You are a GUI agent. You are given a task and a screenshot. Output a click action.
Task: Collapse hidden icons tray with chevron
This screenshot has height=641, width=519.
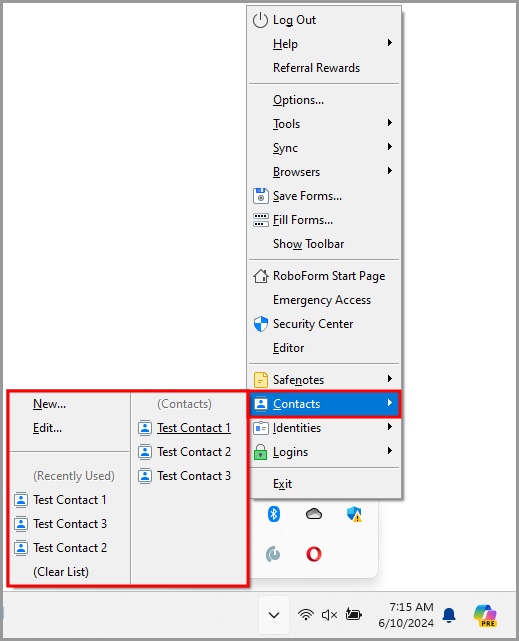pos(274,614)
